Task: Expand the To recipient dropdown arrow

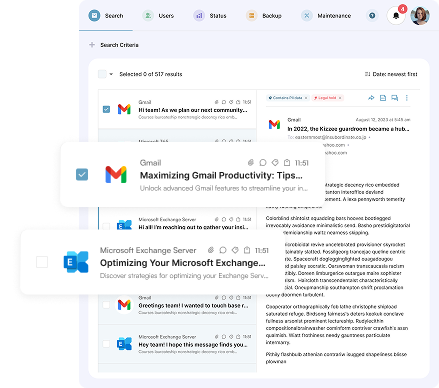Action: click(x=369, y=137)
